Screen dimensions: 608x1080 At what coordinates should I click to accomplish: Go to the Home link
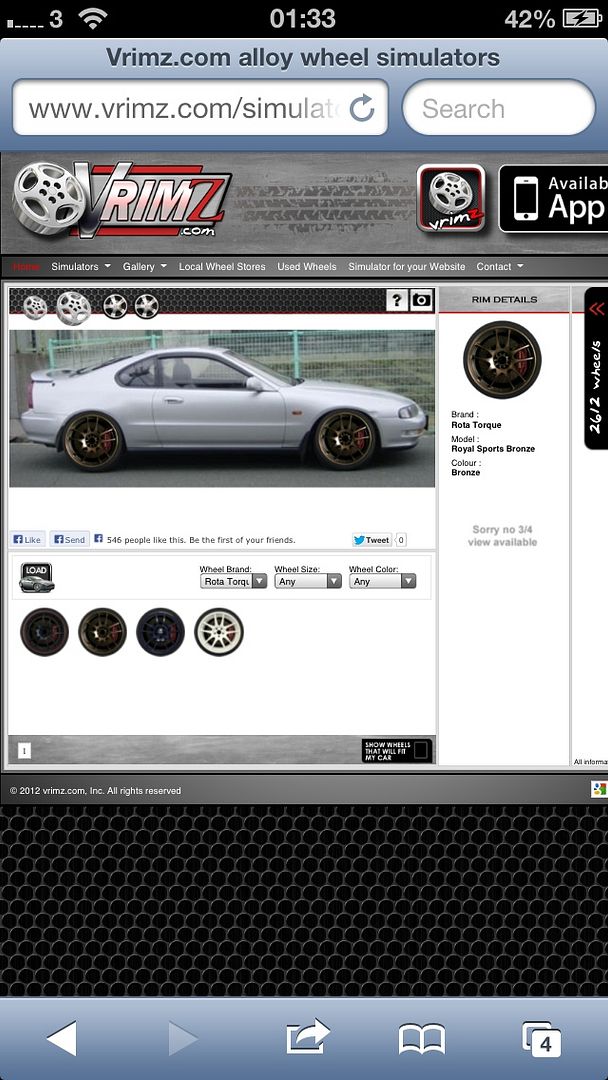click(x=26, y=267)
